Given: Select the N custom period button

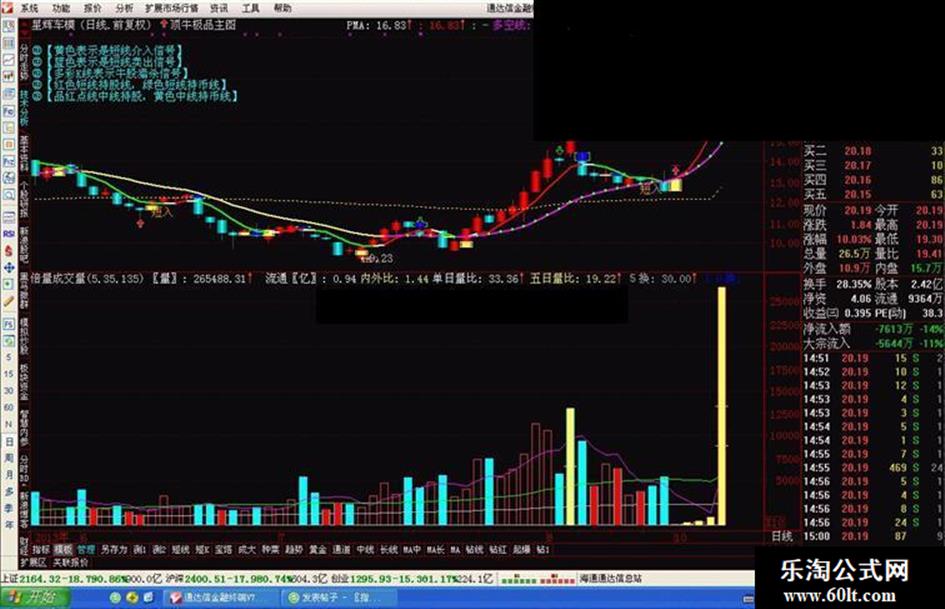Looking at the screenshot, I should point(8,424).
